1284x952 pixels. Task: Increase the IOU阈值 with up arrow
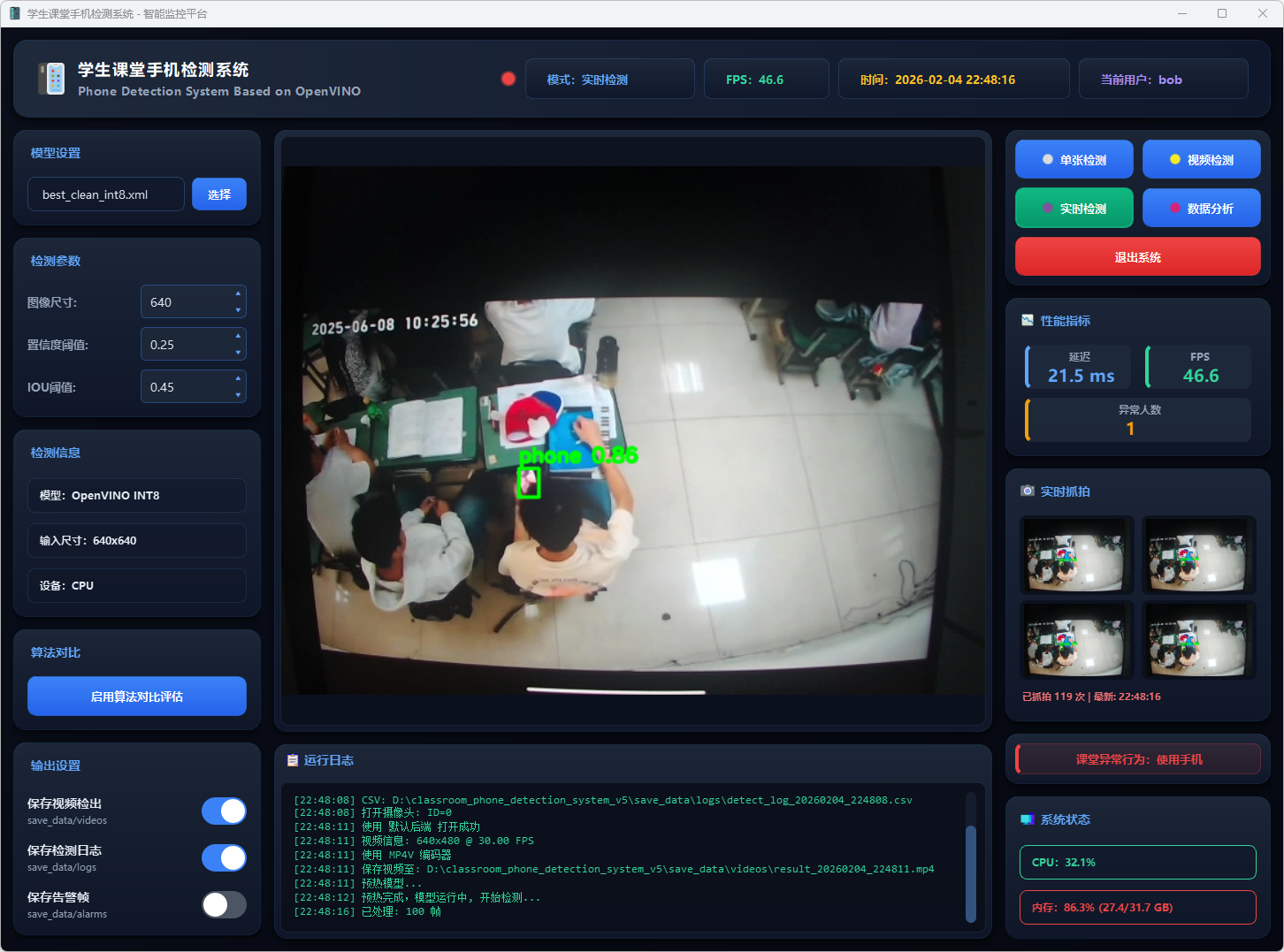pyautogui.click(x=238, y=378)
